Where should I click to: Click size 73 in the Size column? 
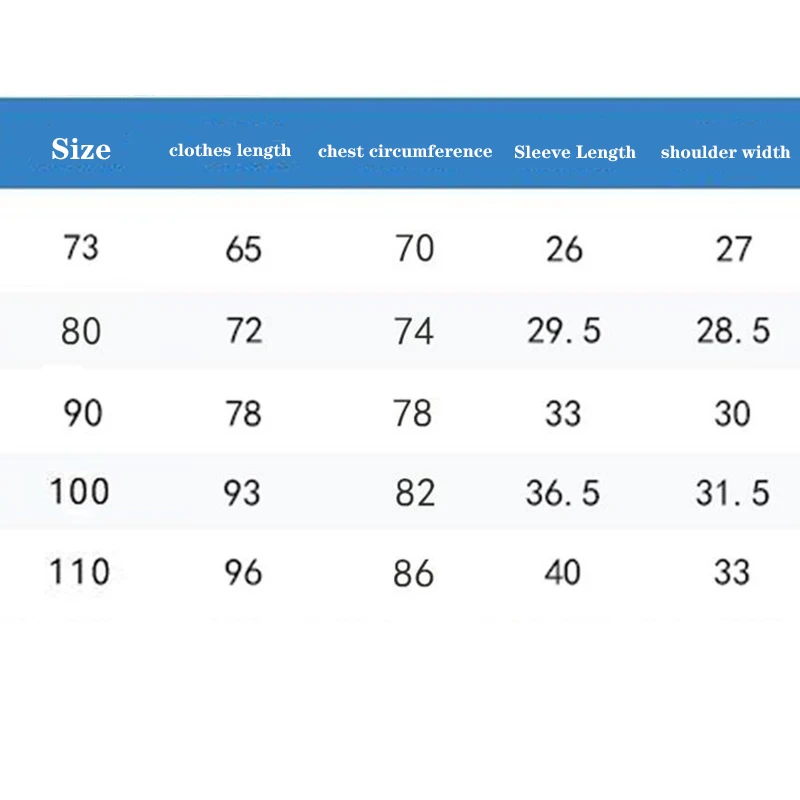pos(81,247)
